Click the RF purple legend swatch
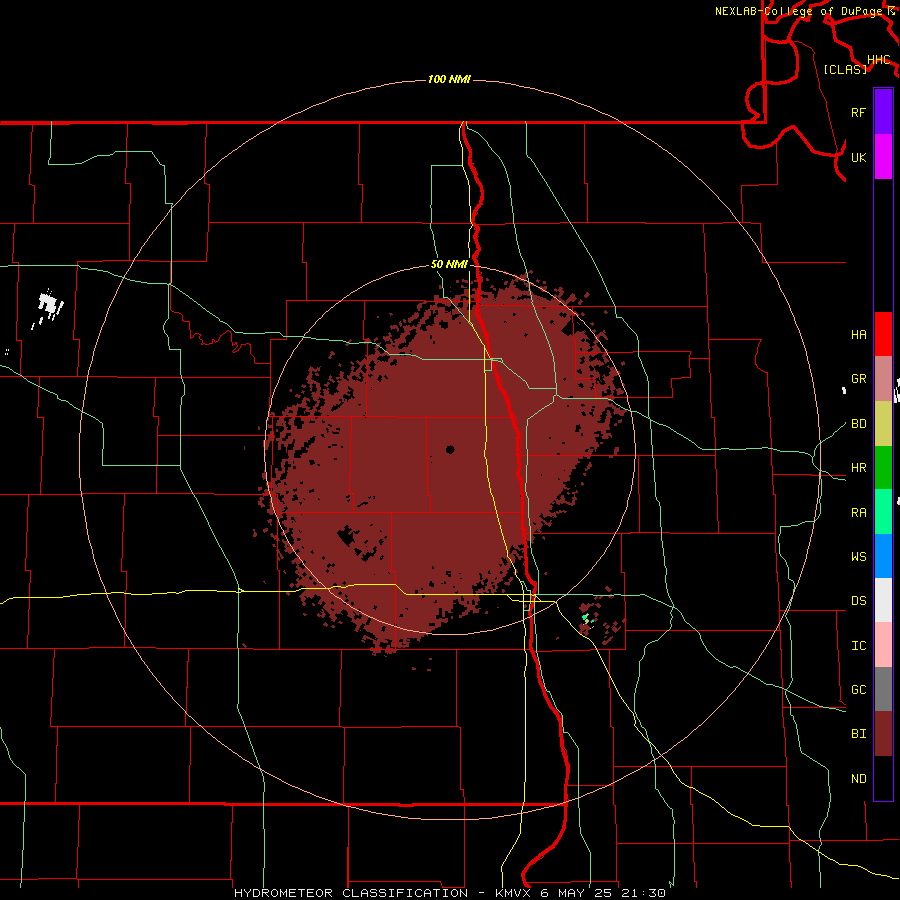The width and height of the screenshot is (900, 900). pos(883,112)
